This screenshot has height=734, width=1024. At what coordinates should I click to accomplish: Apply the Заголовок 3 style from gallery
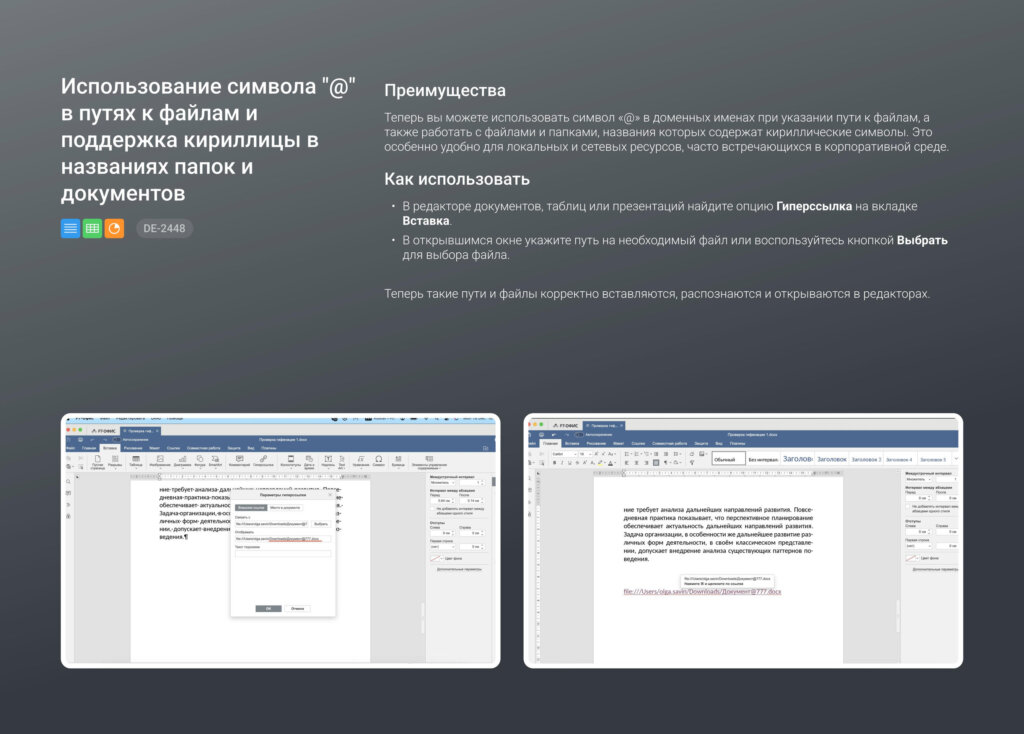tap(865, 459)
